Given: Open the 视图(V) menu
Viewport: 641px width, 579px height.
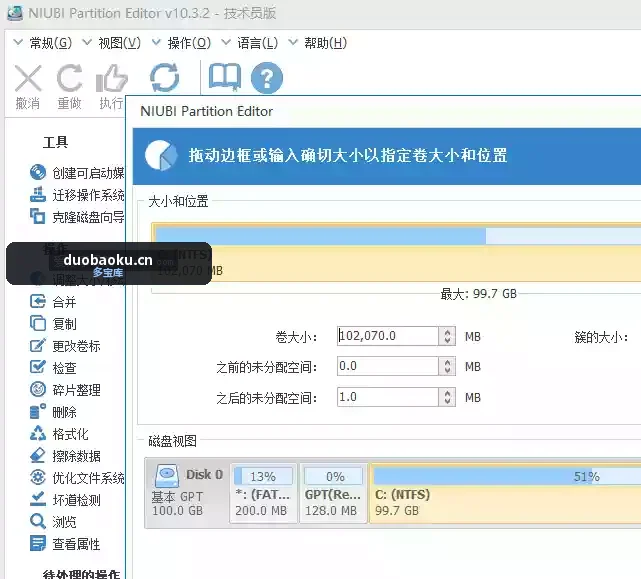Looking at the screenshot, I should coord(119,43).
